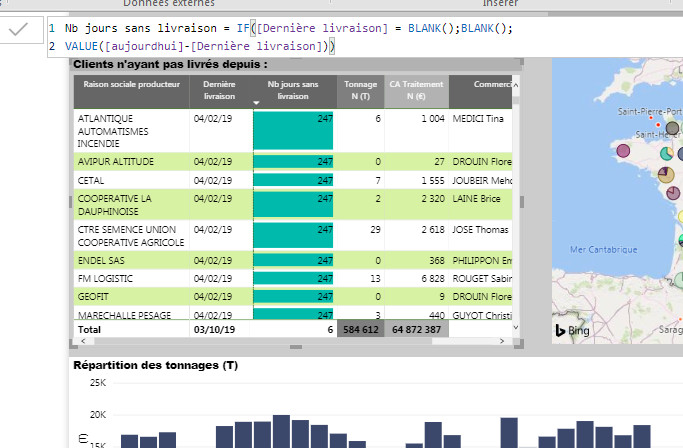The height and width of the screenshot is (448, 683).
Task: Click inside the DAX formula editor
Action: click(365, 37)
